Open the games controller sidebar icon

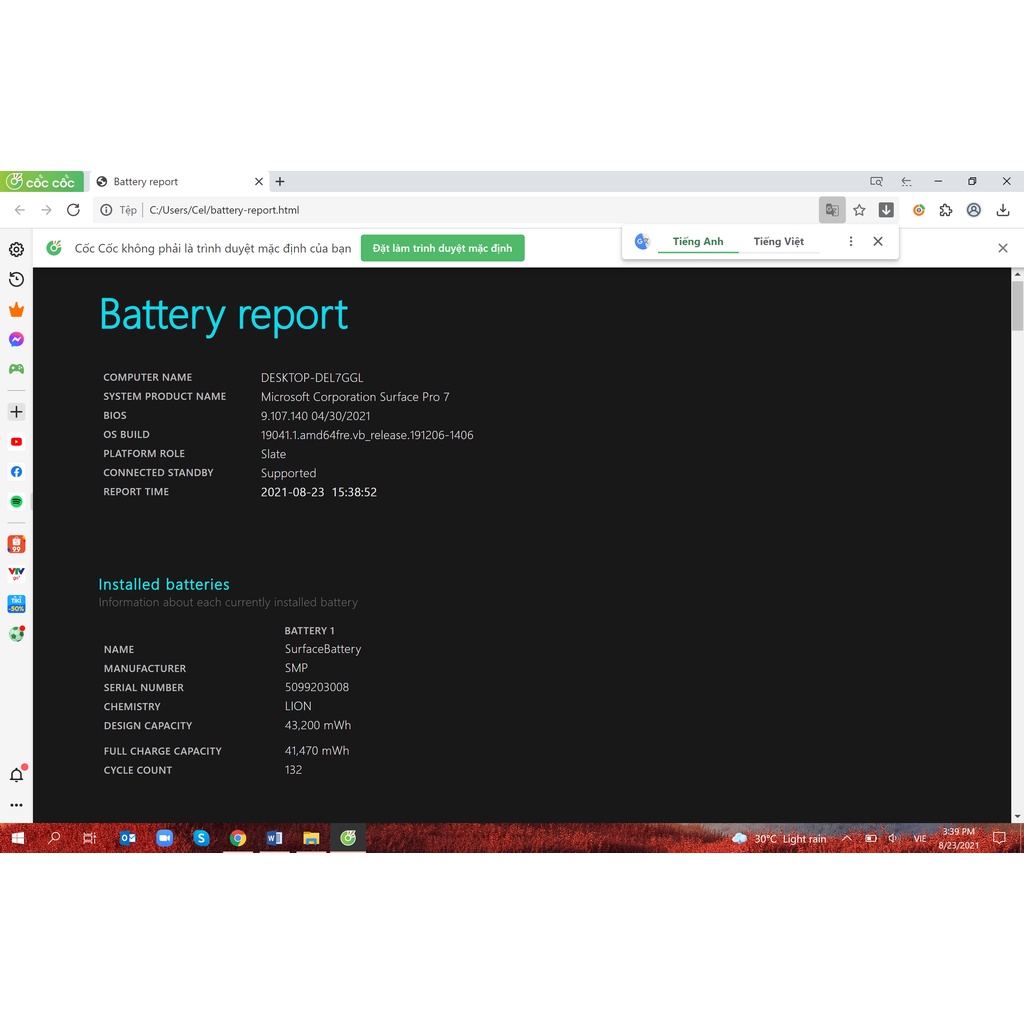[16, 369]
